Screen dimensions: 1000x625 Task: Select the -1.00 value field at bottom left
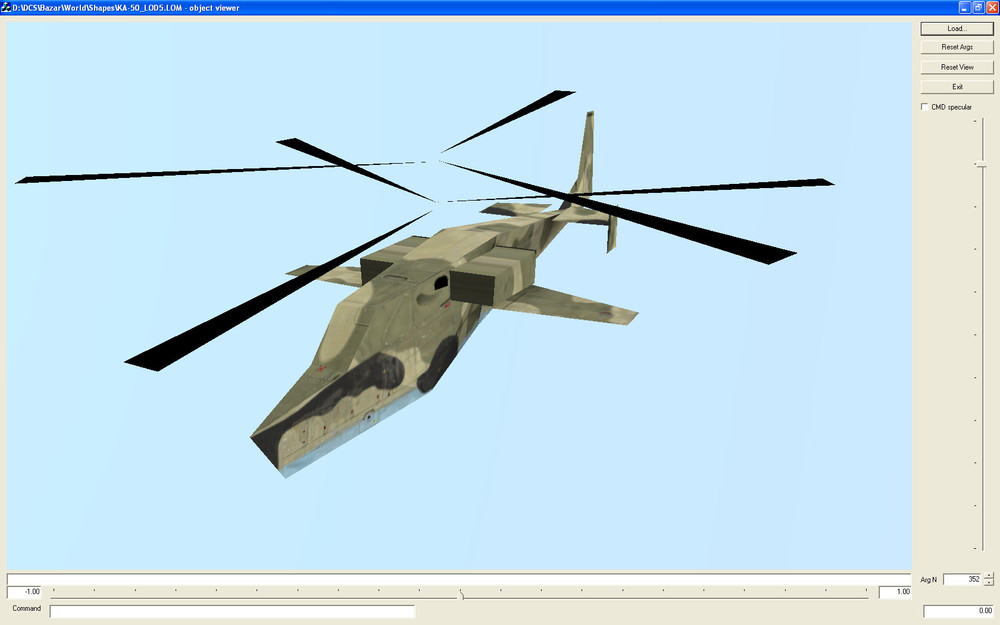[x=30, y=591]
